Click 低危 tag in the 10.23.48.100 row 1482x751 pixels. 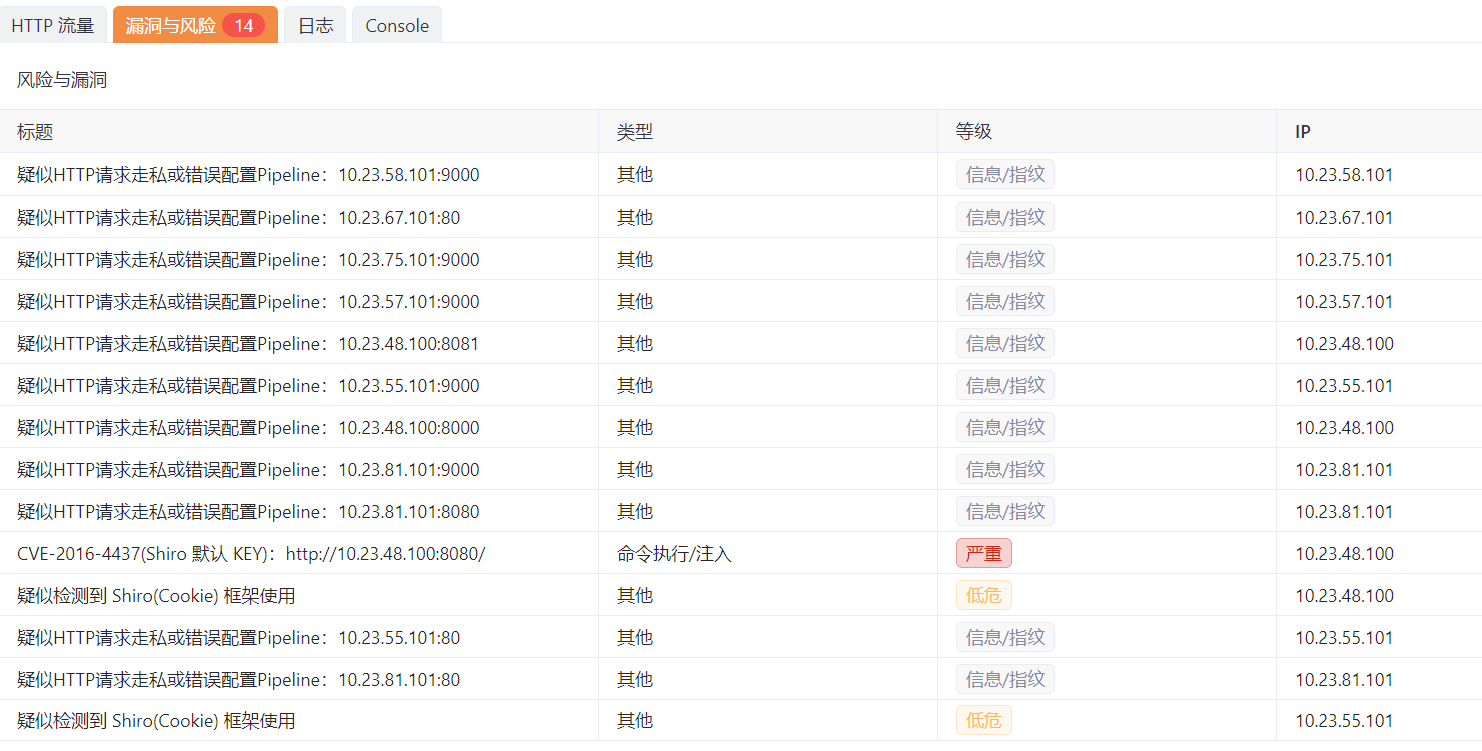tap(984, 595)
